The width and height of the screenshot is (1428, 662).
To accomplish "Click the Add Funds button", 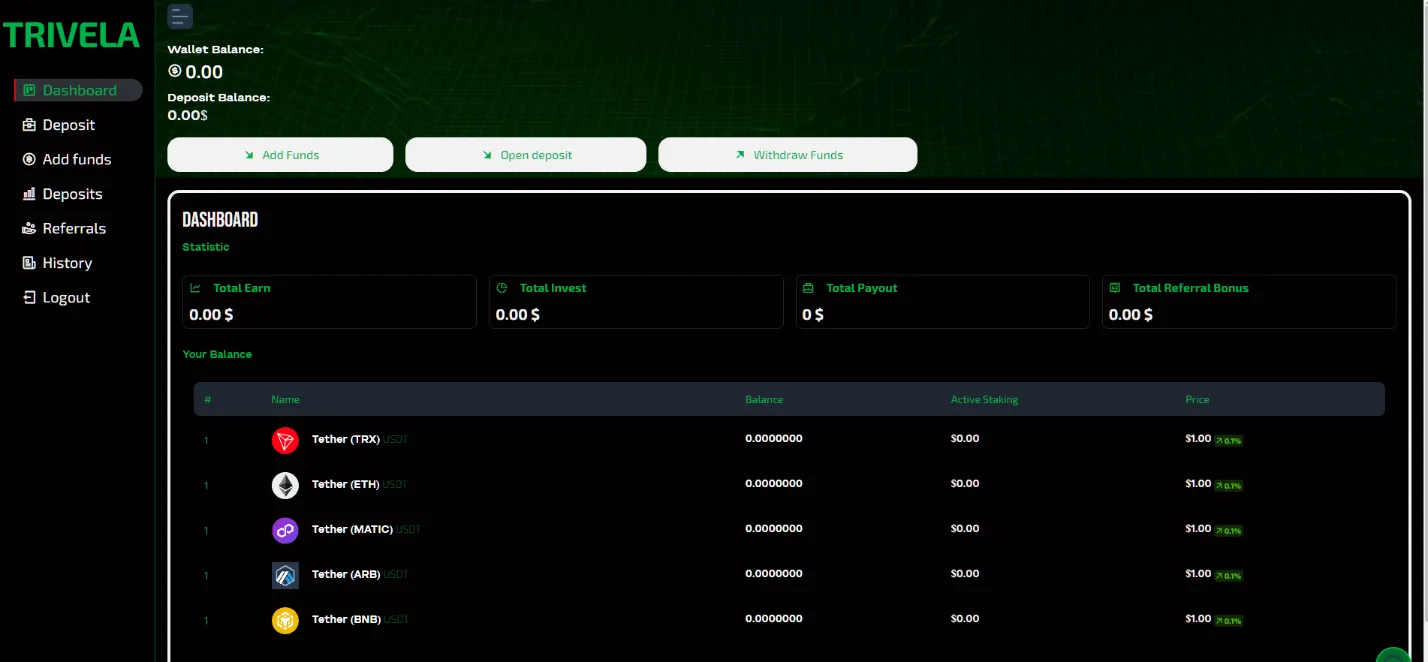I will (280, 155).
